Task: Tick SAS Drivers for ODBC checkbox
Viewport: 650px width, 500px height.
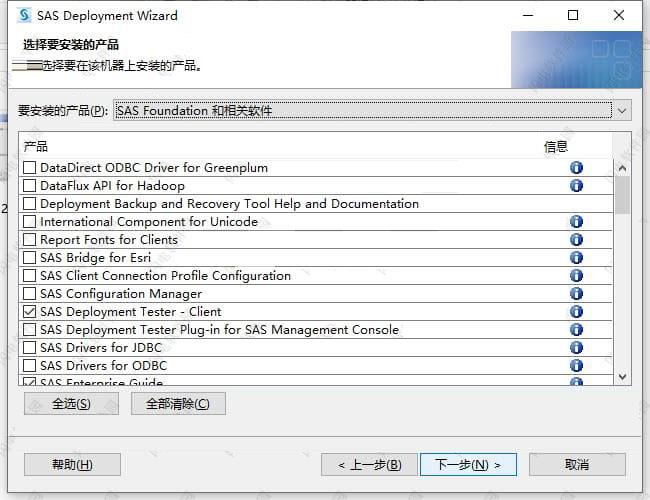Action: click(29, 366)
